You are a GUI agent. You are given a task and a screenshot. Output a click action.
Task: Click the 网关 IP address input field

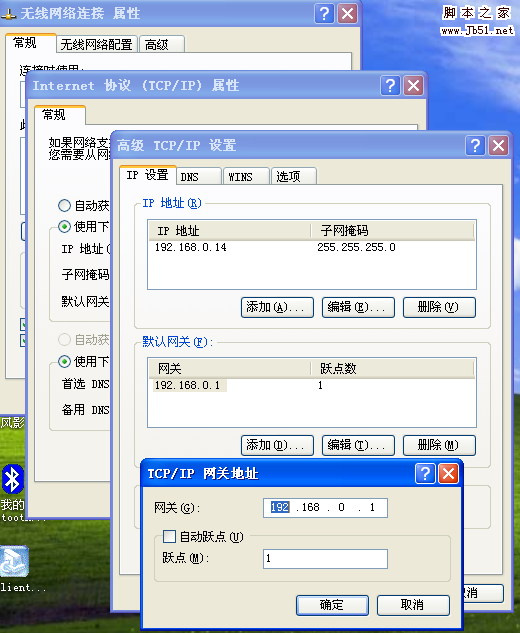coord(325,507)
